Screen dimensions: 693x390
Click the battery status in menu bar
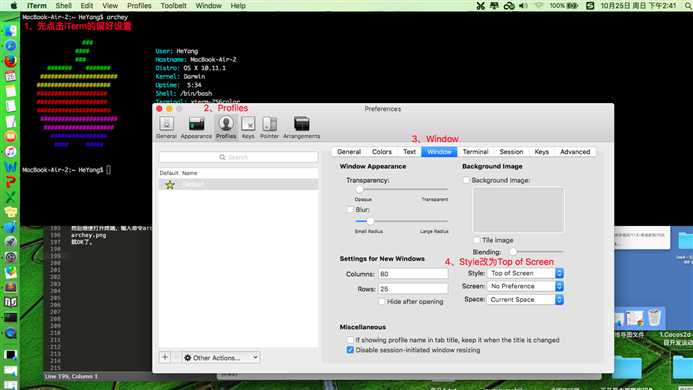pyautogui.click(x=564, y=6)
